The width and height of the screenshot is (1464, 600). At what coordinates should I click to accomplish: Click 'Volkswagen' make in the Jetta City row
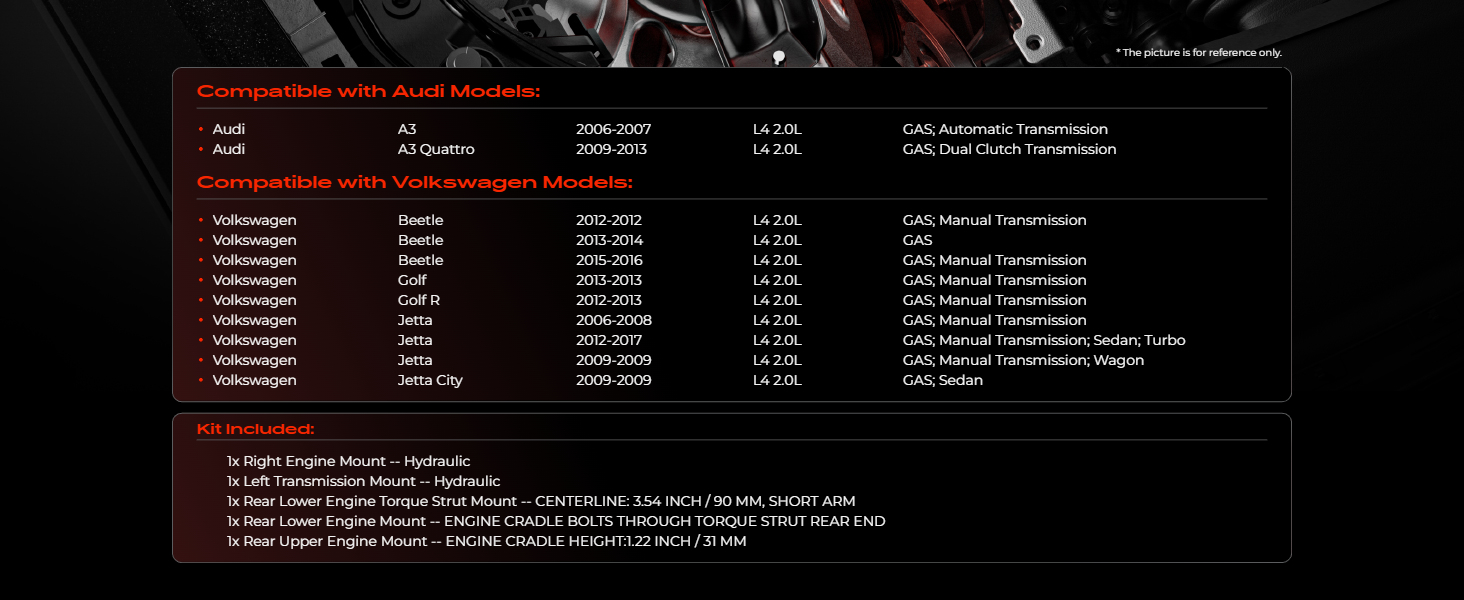254,381
